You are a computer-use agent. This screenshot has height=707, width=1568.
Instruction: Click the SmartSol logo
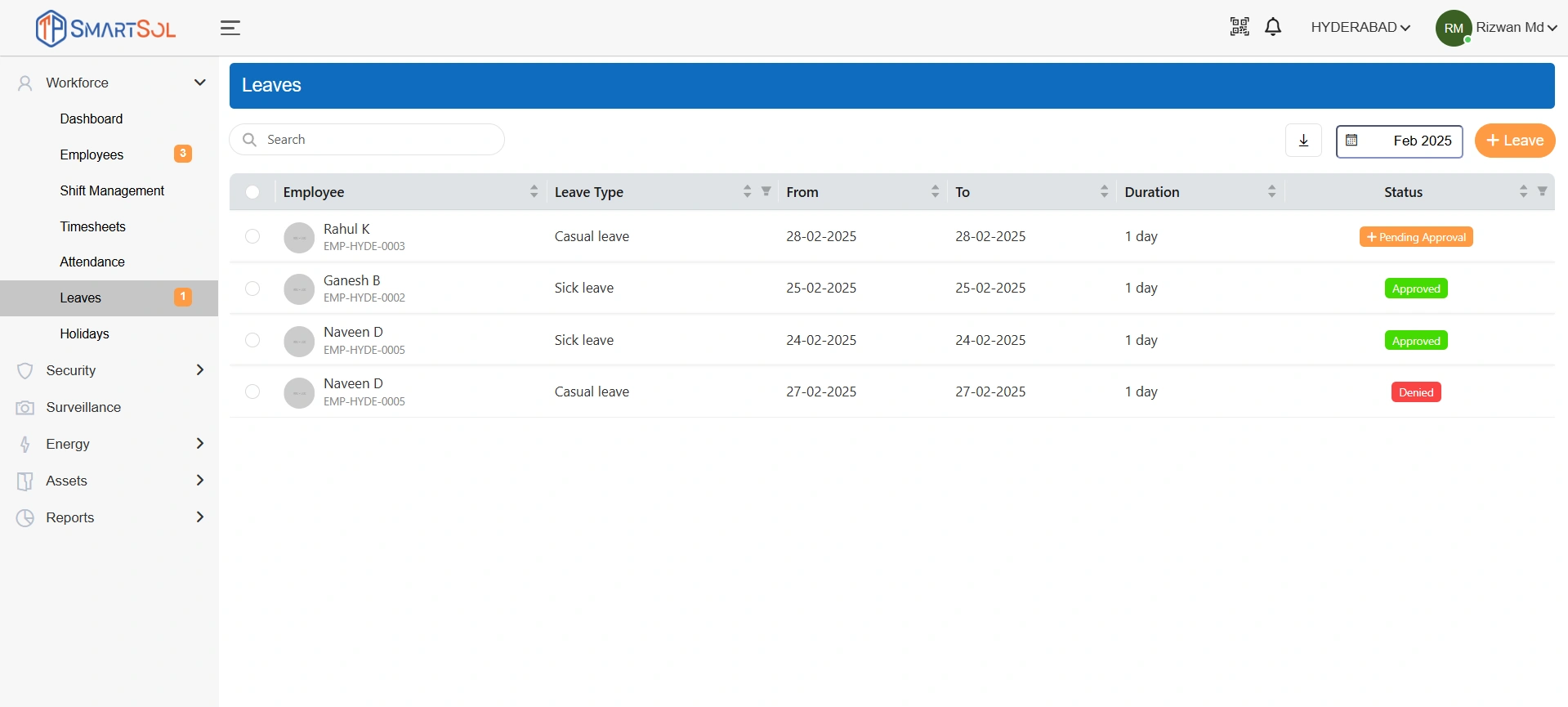[x=105, y=29]
